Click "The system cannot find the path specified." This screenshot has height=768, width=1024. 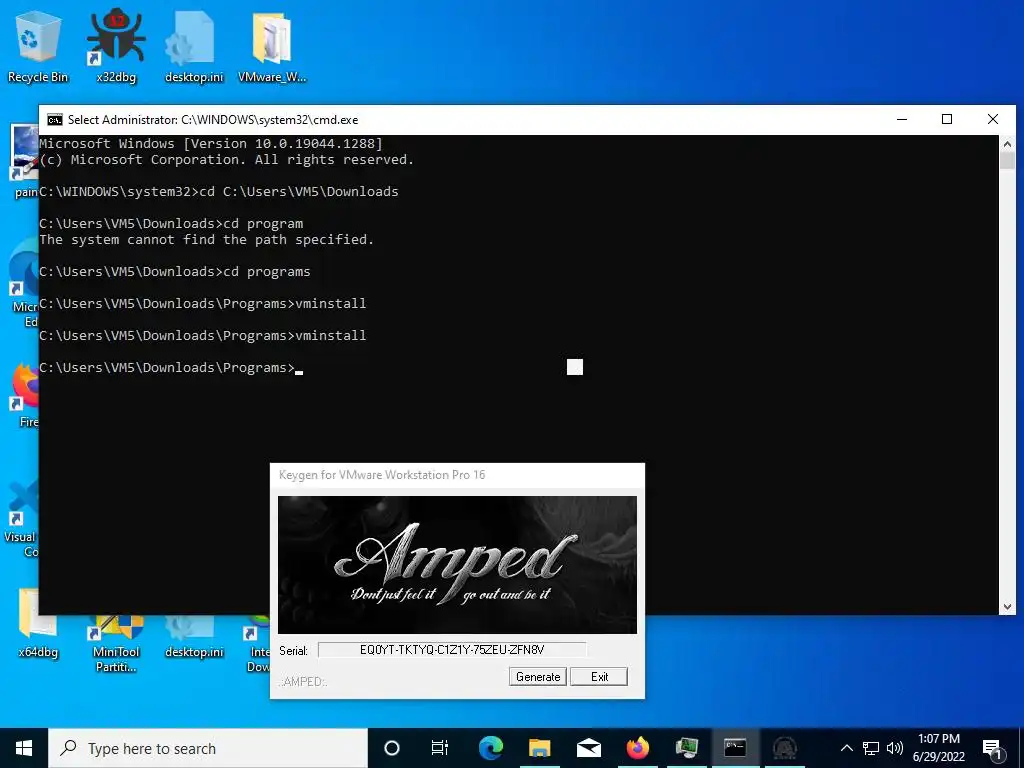[206, 240]
